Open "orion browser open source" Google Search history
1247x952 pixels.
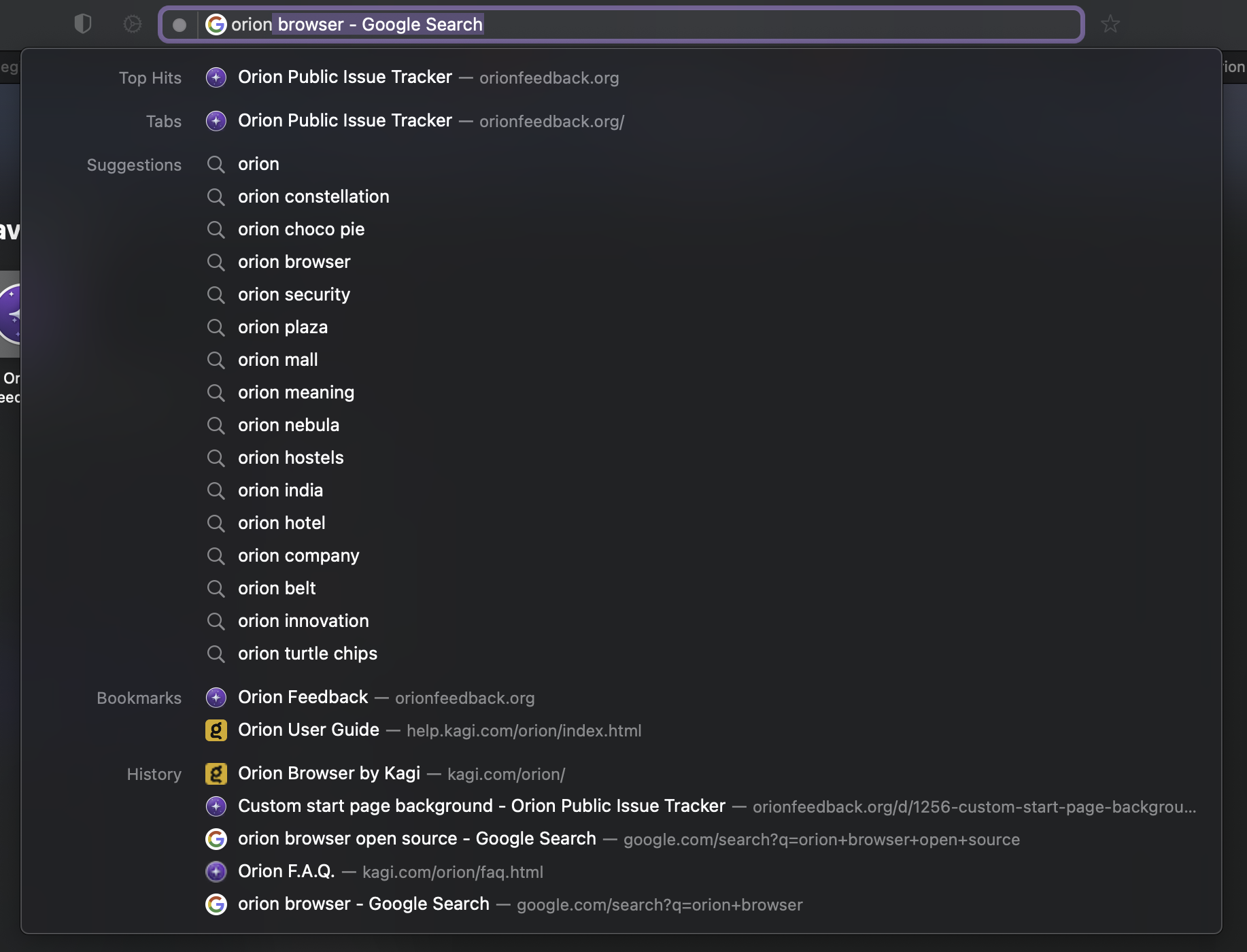click(416, 839)
